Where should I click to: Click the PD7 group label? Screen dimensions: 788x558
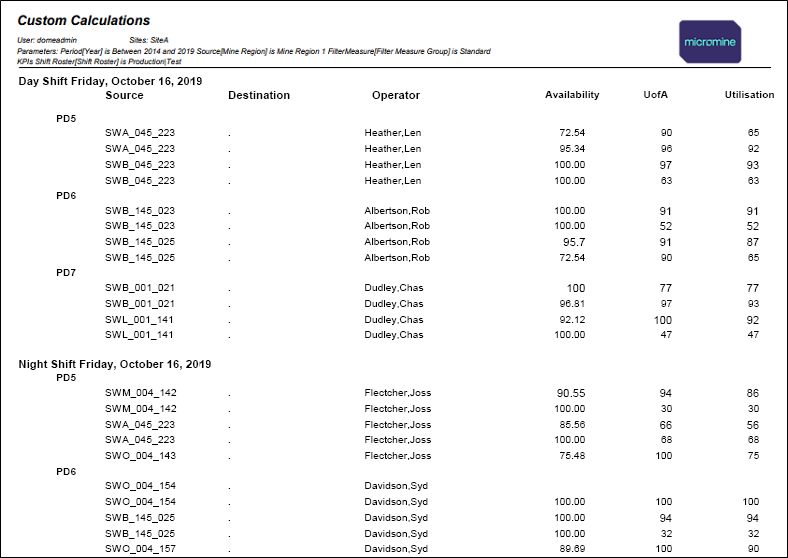pos(66,273)
